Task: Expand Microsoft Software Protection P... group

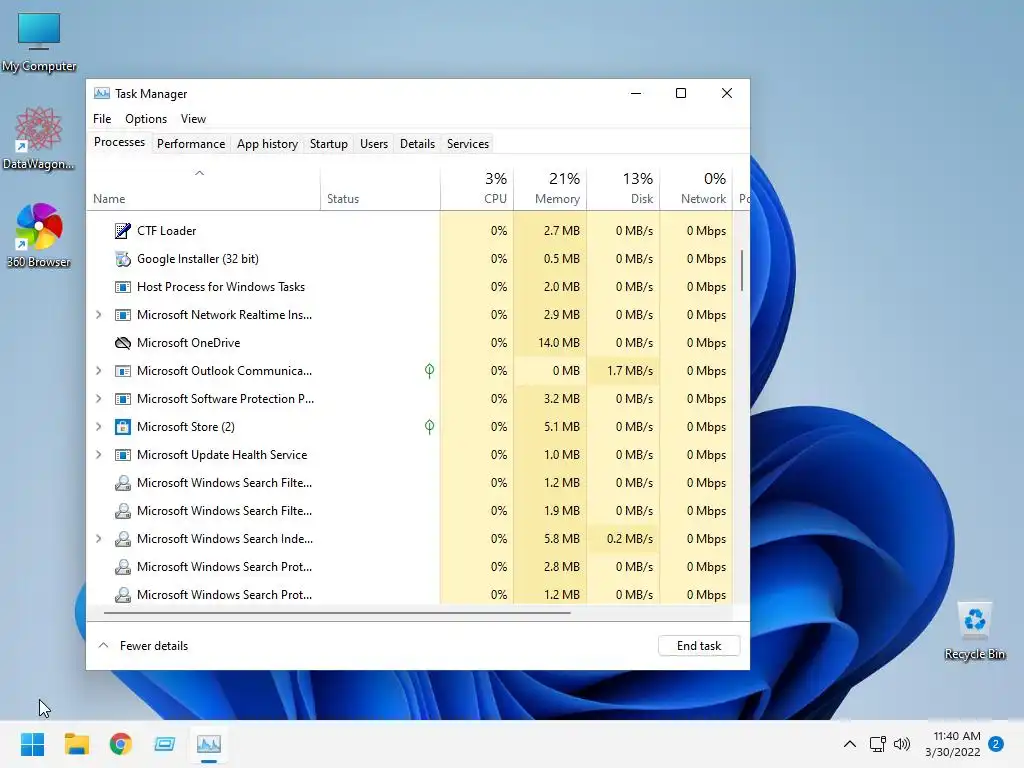Action: click(99, 398)
